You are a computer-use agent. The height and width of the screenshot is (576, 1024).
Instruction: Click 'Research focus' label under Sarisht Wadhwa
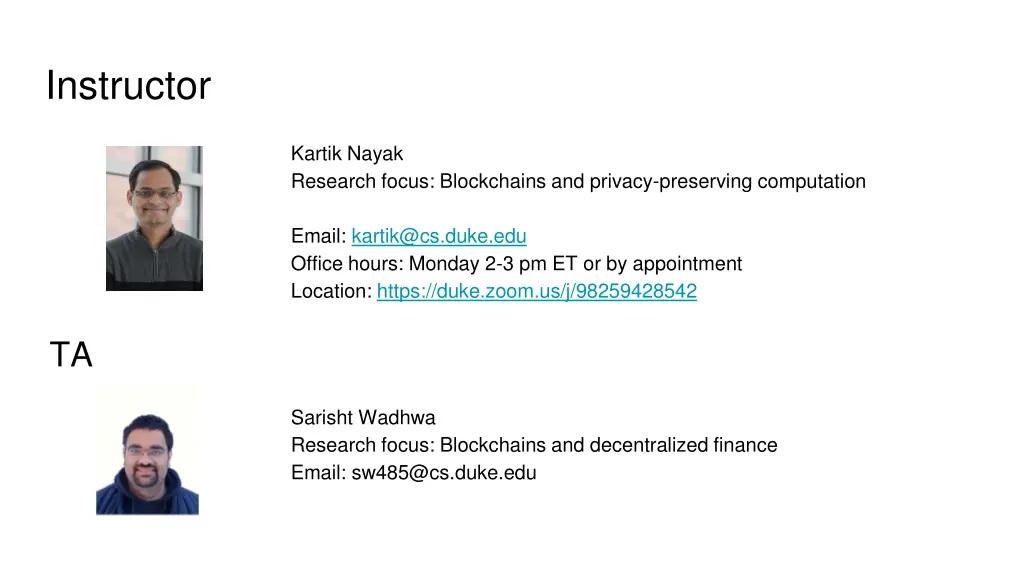(362, 445)
